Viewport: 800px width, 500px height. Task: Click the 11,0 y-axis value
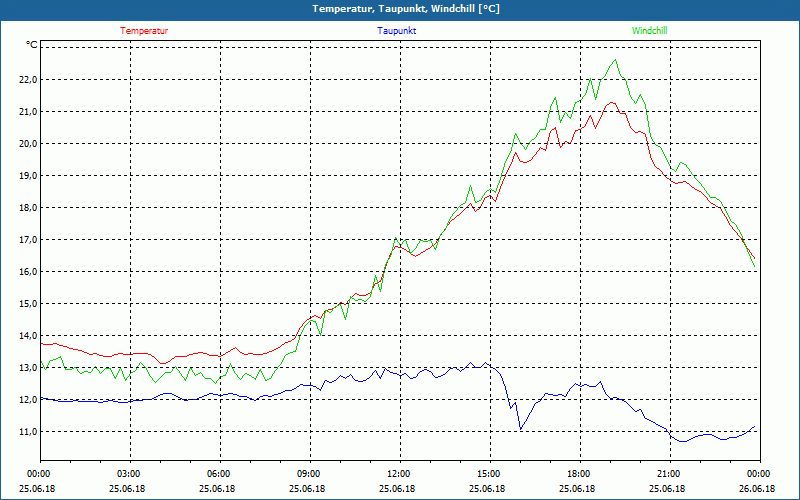(x=29, y=432)
